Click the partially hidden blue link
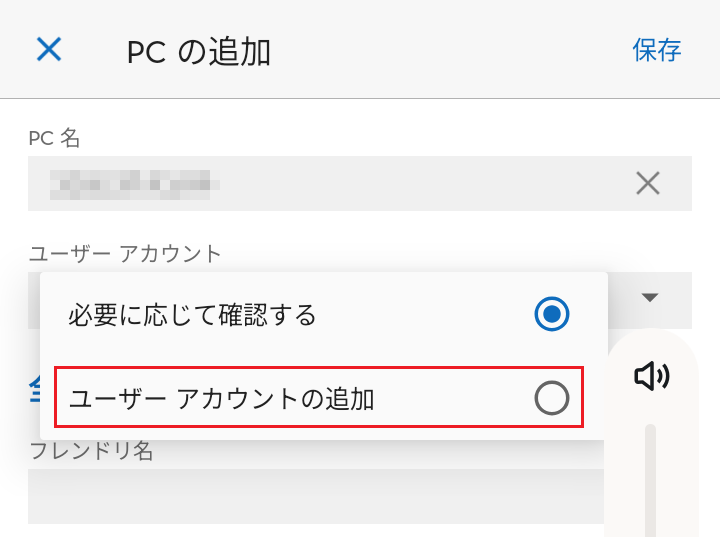The image size is (720, 537). pos(33,387)
